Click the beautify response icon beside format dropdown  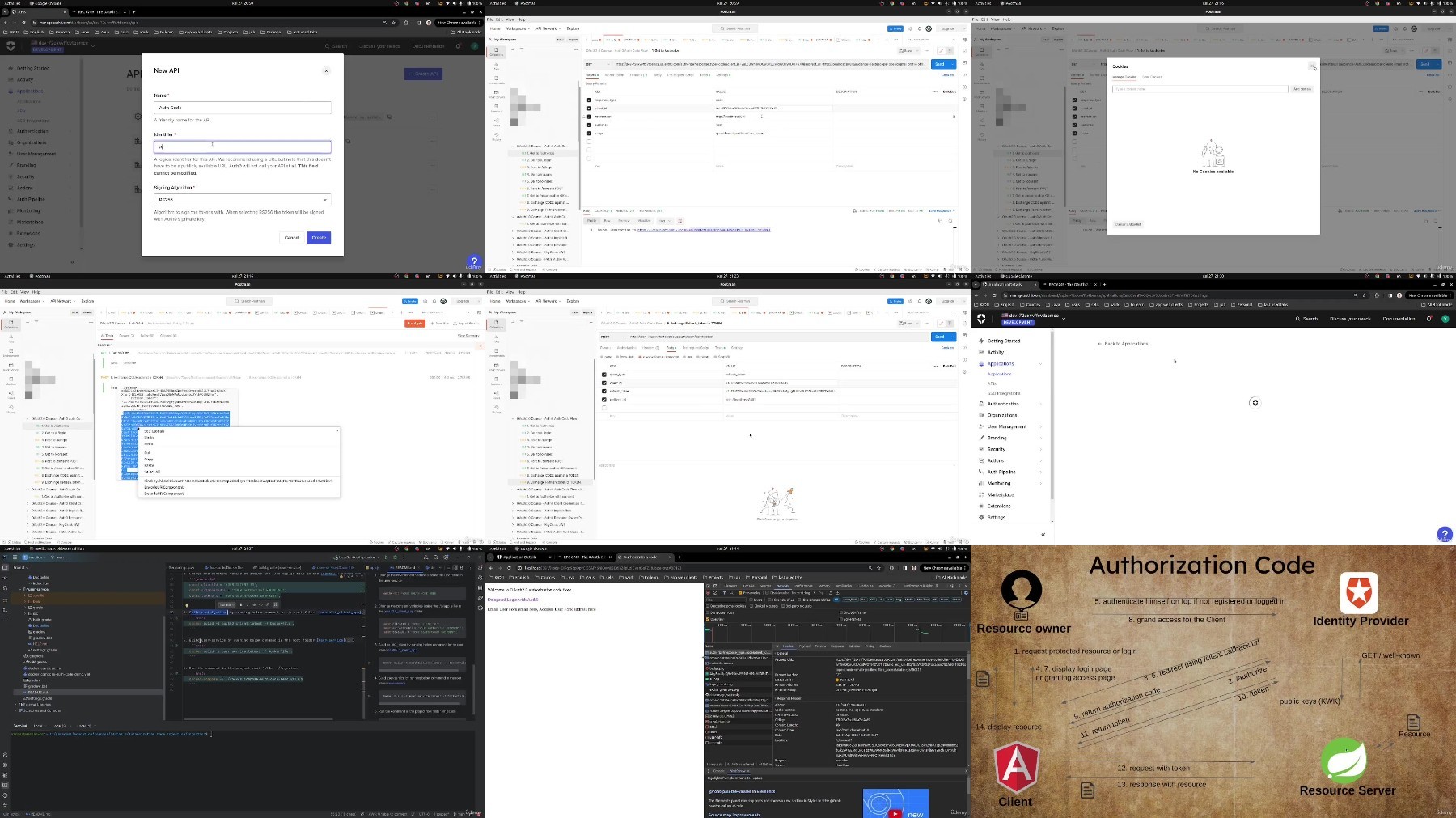[x=679, y=221]
